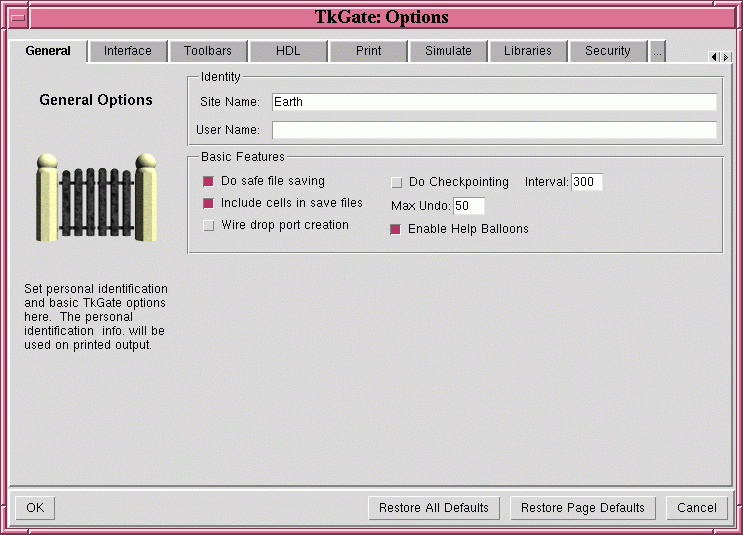Toggle the Enable Help Balloons checkbox
The height and width of the screenshot is (535, 743).
click(396, 230)
